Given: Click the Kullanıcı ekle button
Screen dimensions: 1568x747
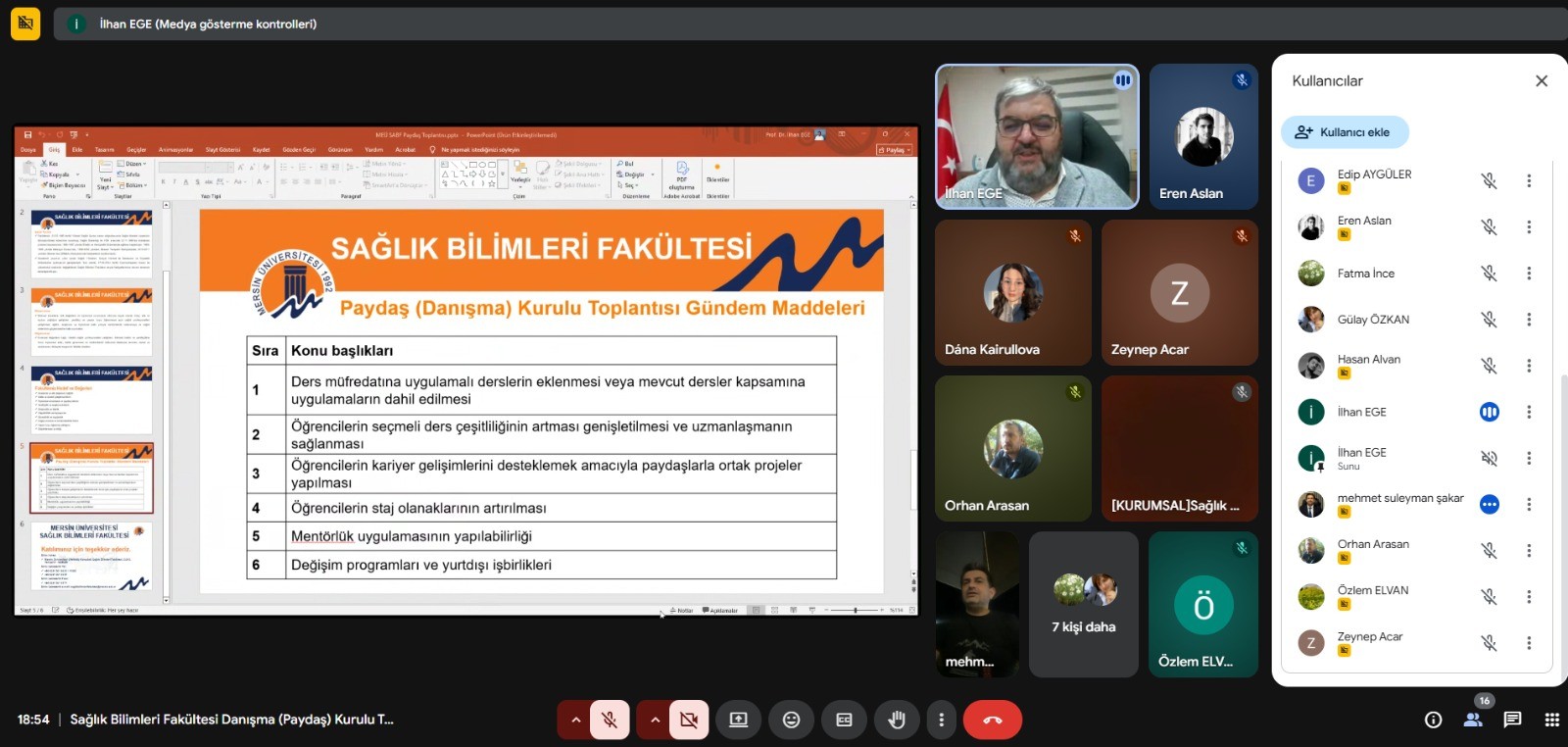Looking at the screenshot, I should 1344,132.
